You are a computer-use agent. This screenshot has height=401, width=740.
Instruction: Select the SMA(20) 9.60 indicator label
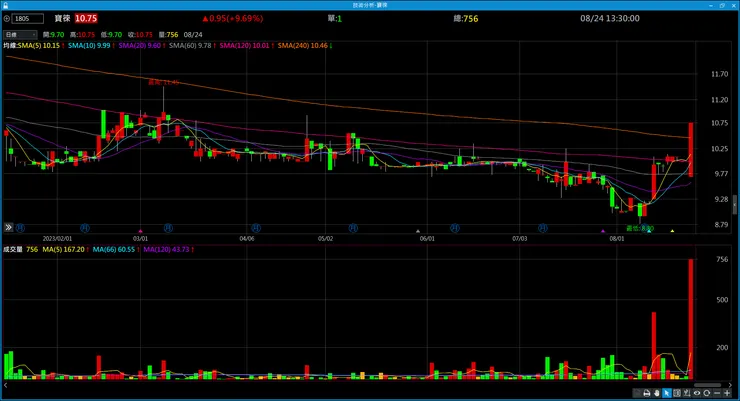140,46
